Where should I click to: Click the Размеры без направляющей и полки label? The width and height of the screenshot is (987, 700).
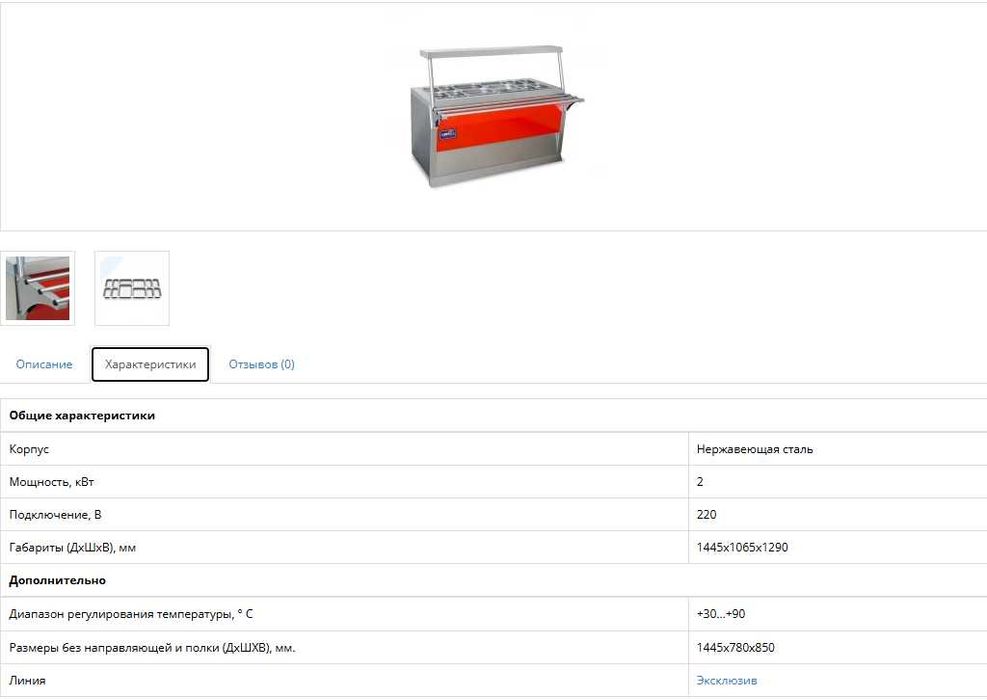(152, 648)
